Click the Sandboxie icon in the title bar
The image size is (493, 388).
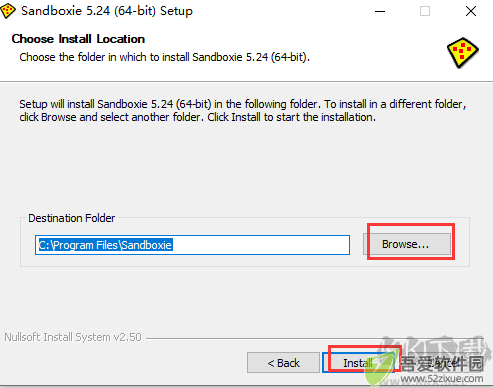pos(7,11)
